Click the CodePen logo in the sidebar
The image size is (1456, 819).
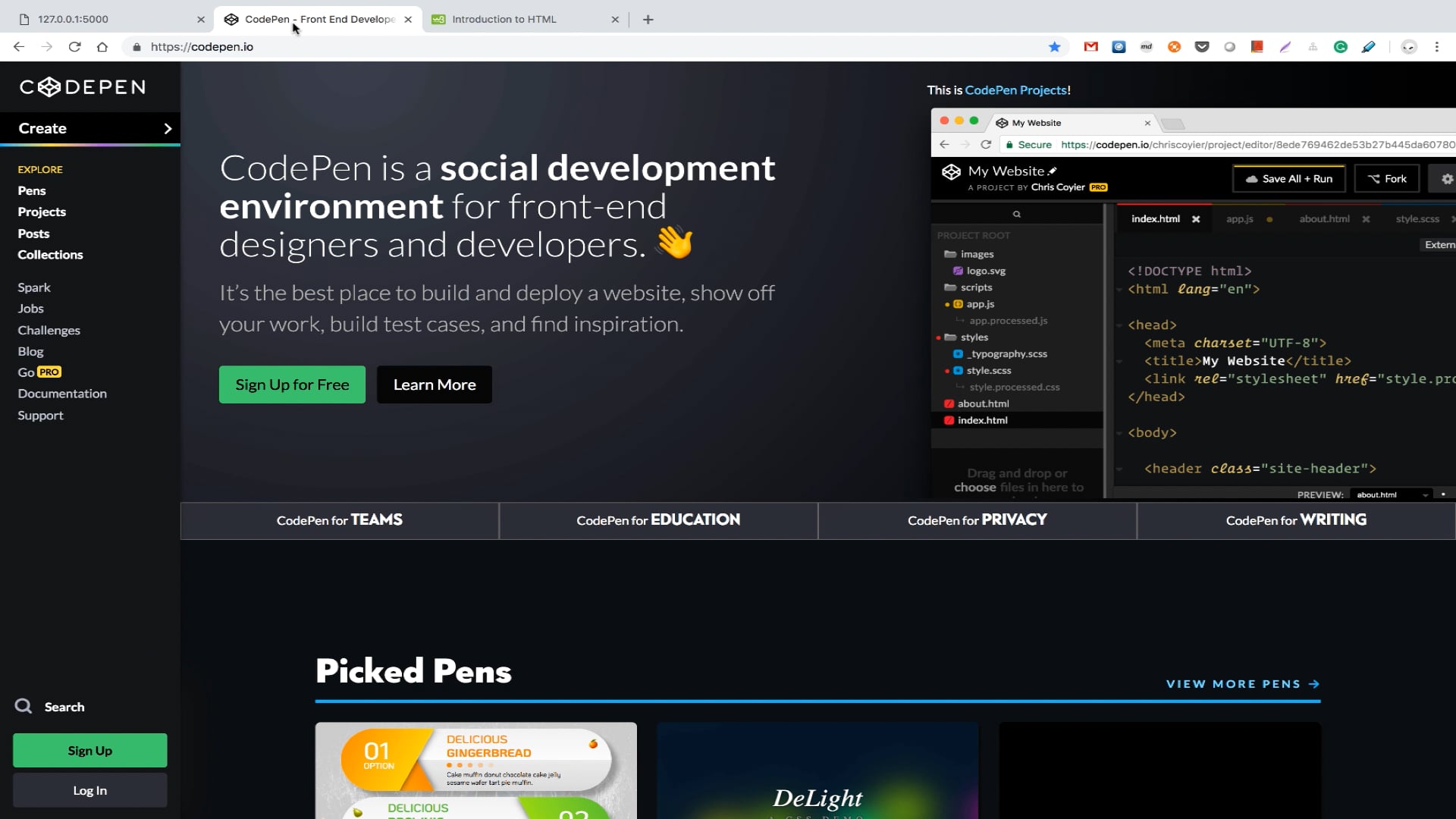click(83, 87)
